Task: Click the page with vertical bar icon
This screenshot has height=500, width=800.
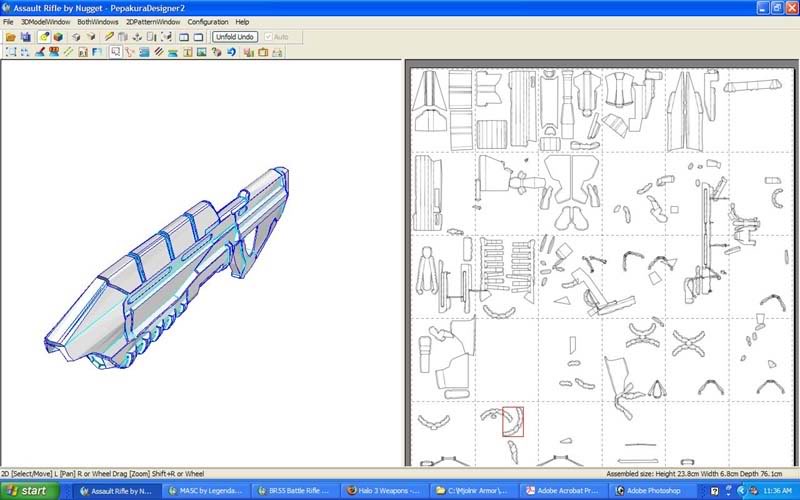Action: 152,37
